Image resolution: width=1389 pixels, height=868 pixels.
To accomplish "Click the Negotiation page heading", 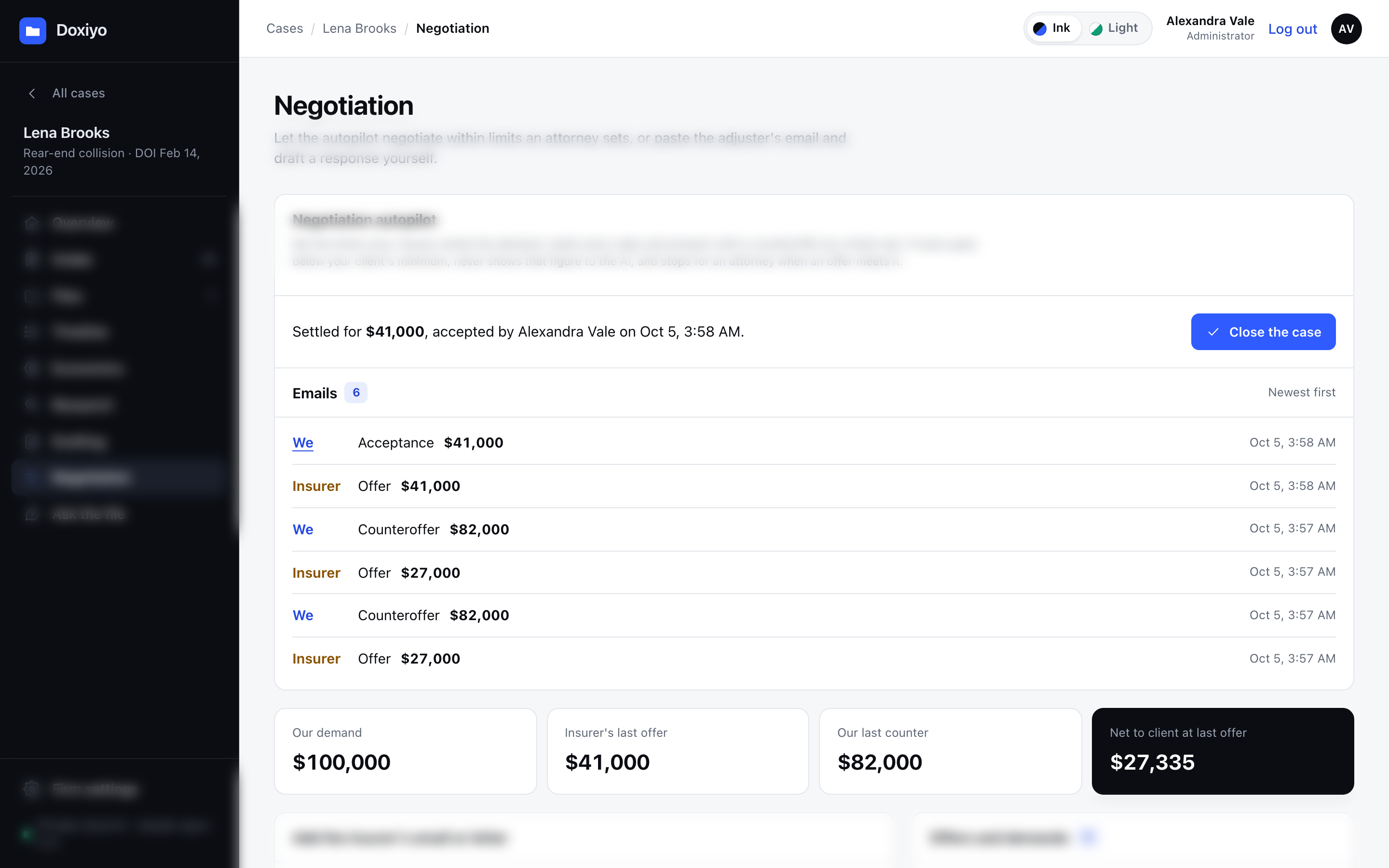I will [343, 106].
